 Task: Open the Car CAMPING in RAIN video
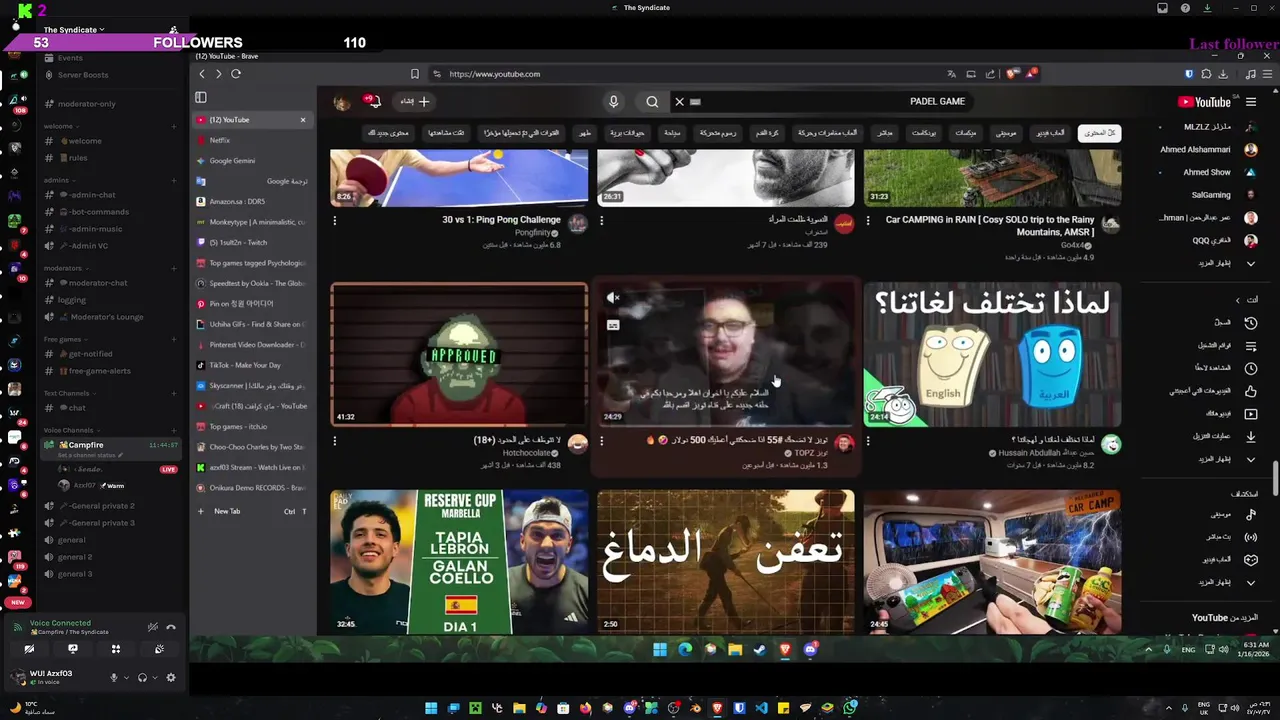tap(992, 178)
